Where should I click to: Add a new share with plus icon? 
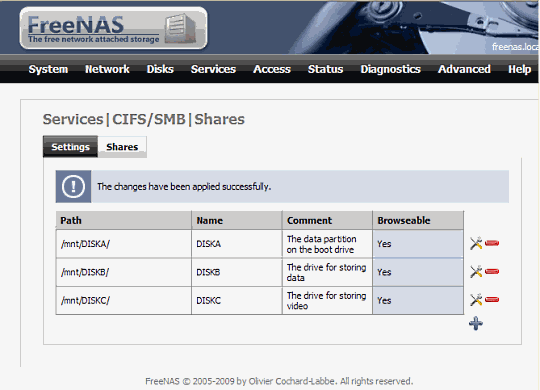pos(476,323)
